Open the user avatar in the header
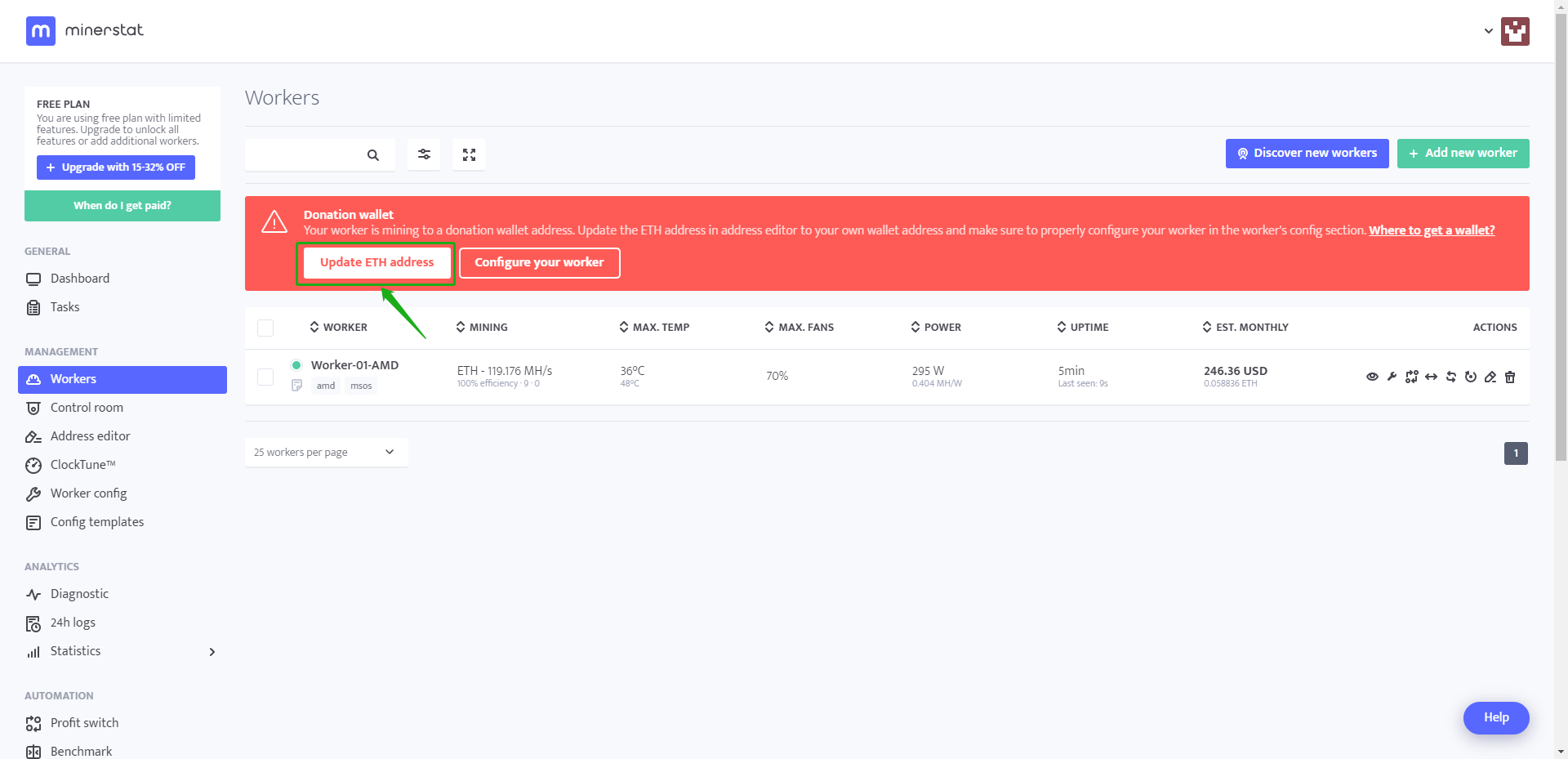1568x759 pixels. tap(1515, 31)
